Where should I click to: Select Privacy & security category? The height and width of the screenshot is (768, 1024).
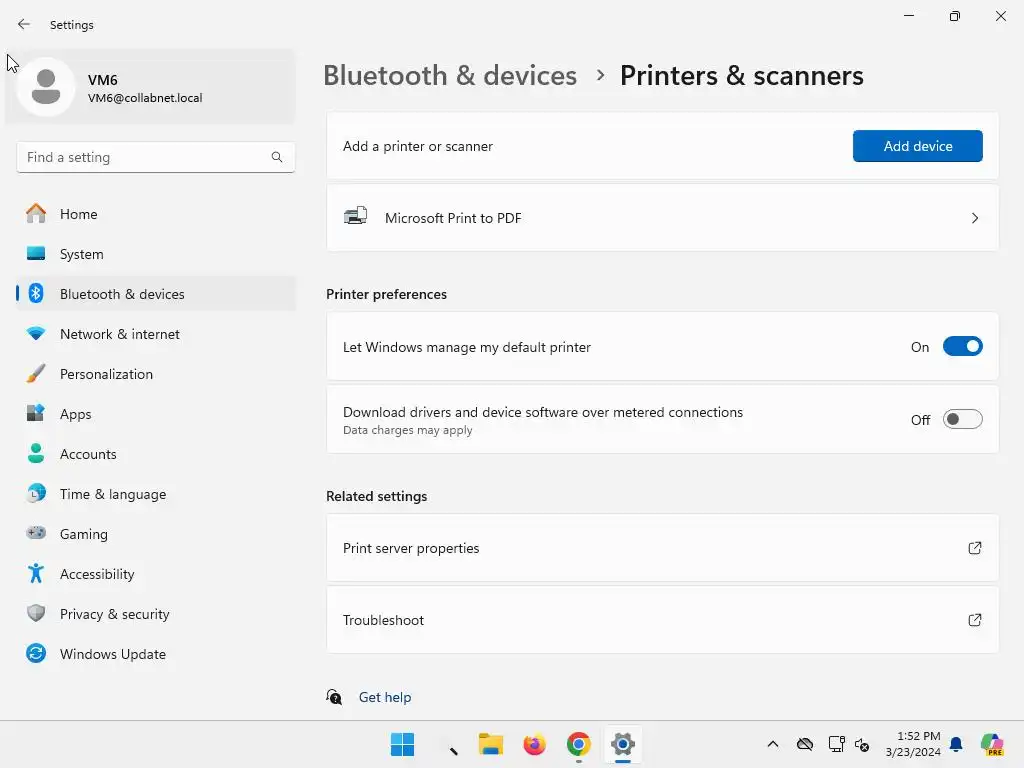[x=156, y=613]
